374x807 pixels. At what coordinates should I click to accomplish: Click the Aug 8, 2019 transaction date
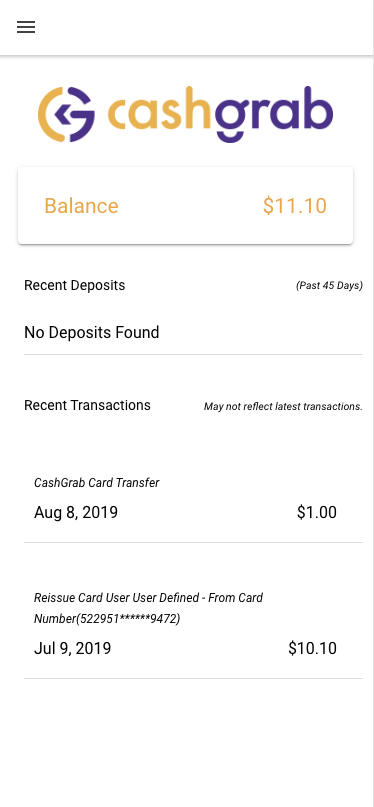pos(76,513)
